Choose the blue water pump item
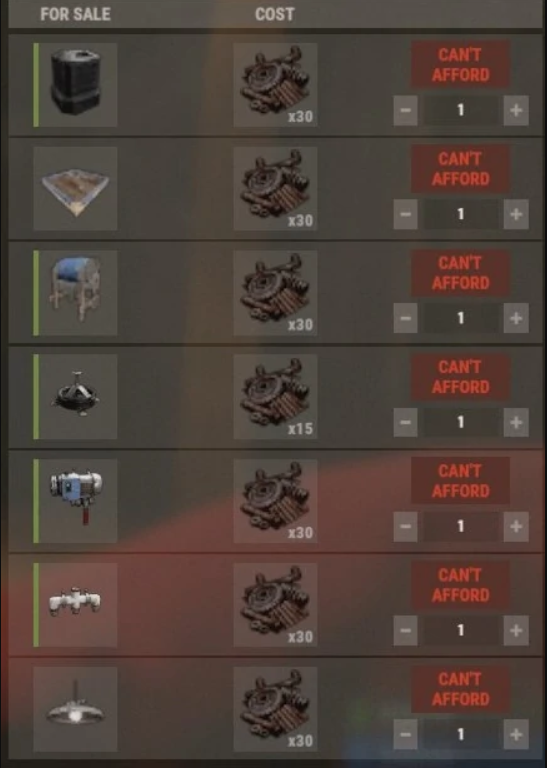This screenshot has width=547, height=768. (75, 501)
